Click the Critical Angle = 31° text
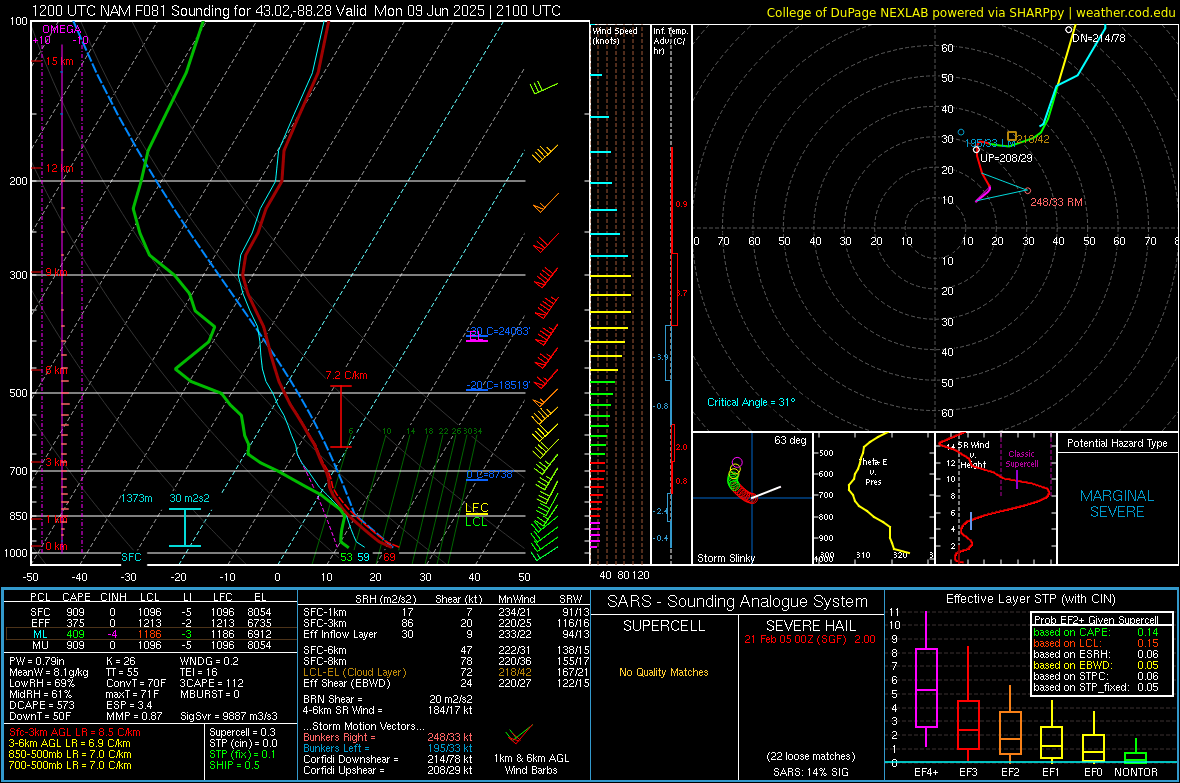Image resolution: width=1180 pixels, height=783 pixels. [751, 402]
